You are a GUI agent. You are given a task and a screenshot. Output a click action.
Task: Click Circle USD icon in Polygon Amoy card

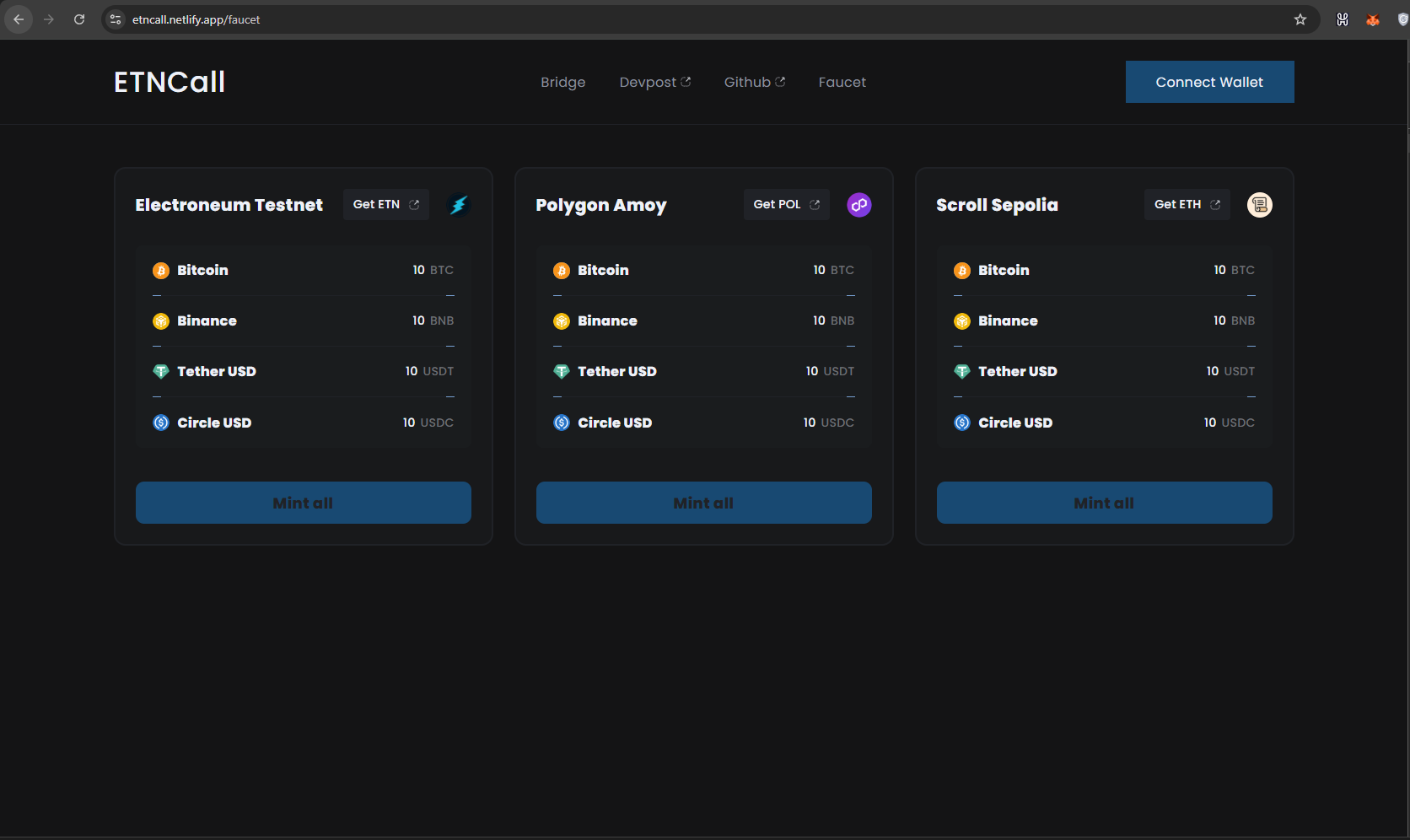point(562,423)
